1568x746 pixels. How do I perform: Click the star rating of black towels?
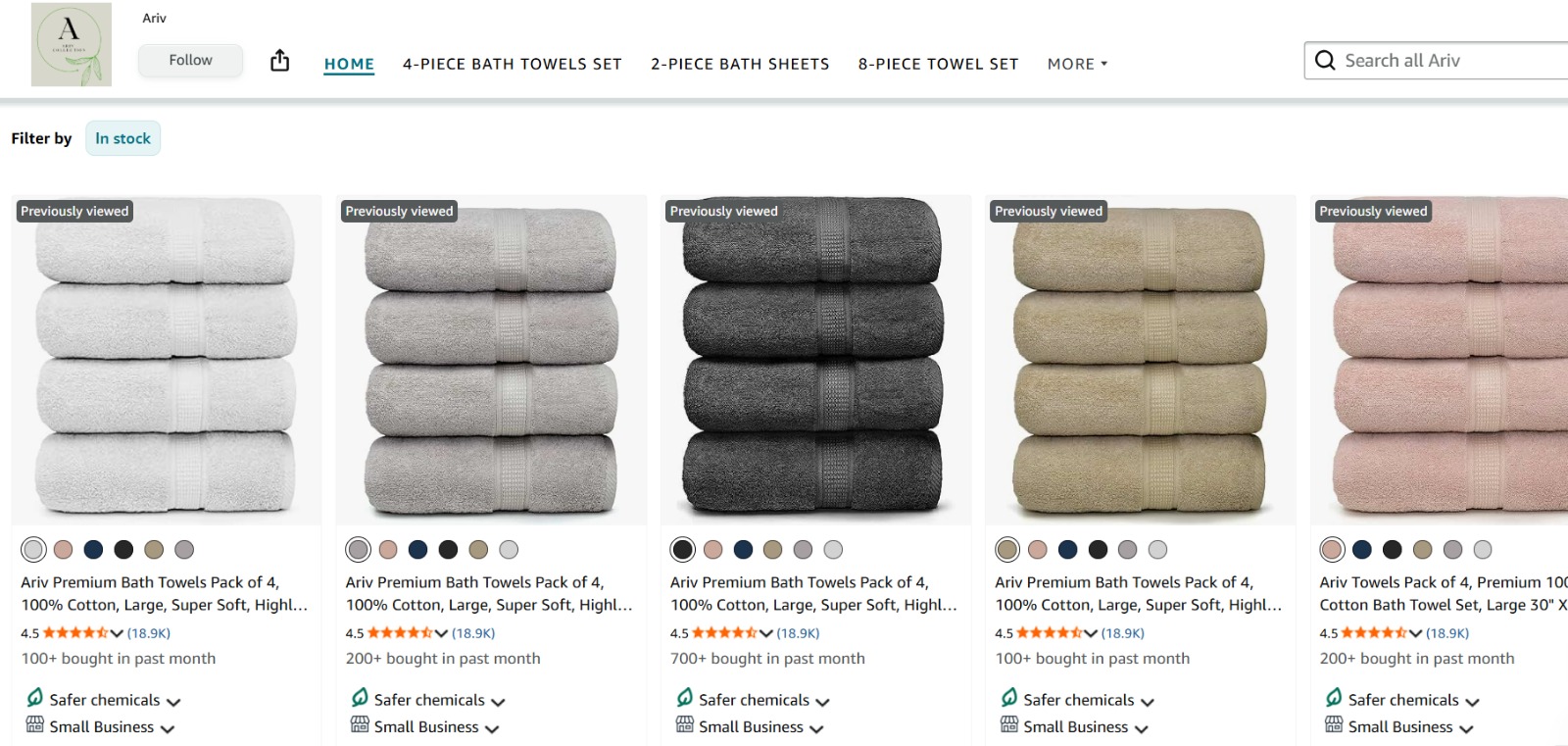[724, 633]
